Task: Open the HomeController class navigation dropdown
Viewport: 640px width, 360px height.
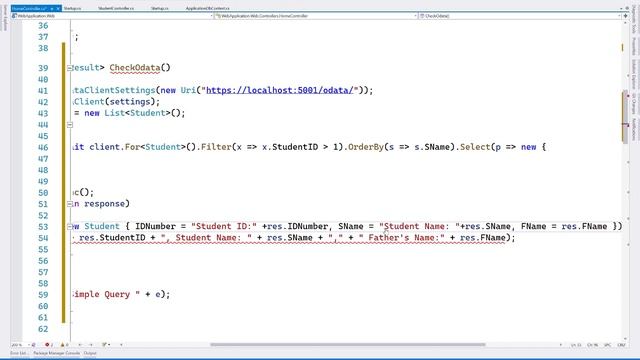Action: coord(316,16)
